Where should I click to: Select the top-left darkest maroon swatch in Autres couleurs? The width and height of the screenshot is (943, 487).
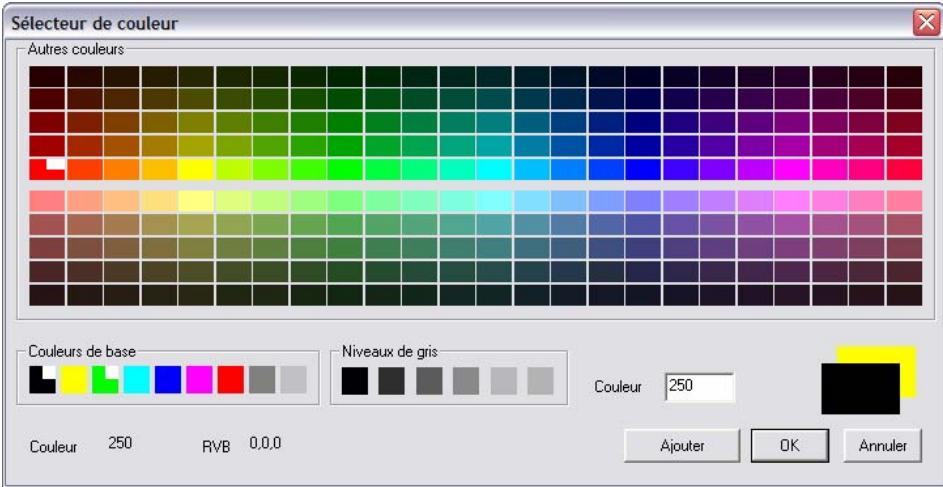(48, 76)
